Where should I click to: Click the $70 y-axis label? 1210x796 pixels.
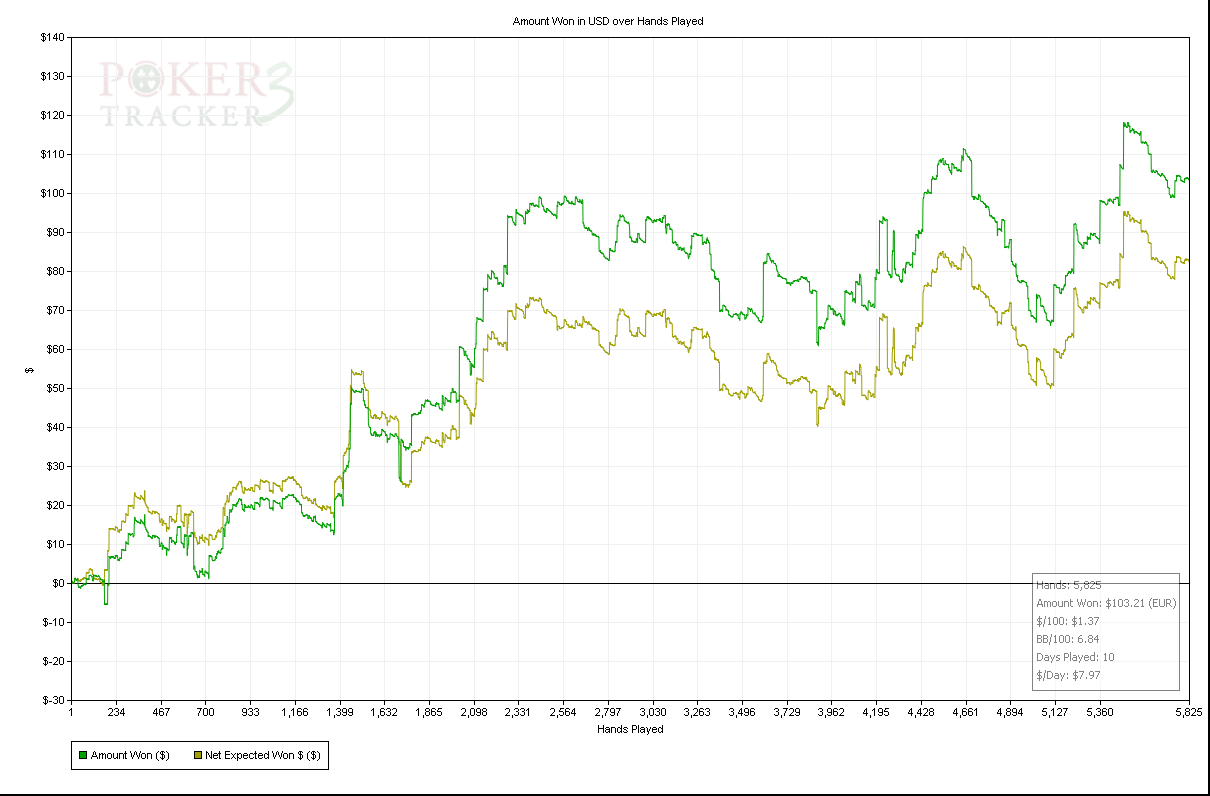(55, 311)
